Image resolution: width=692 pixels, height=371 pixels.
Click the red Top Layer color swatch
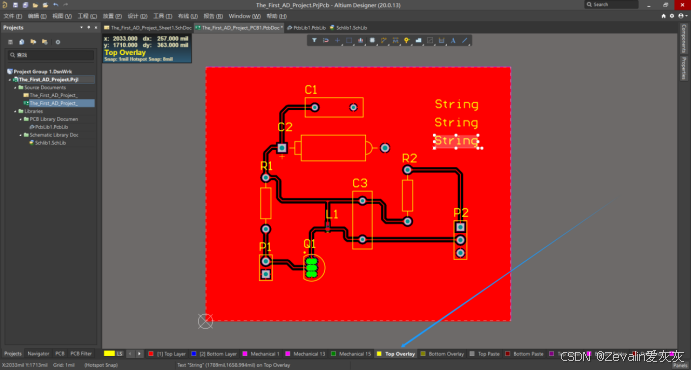click(x=151, y=354)
